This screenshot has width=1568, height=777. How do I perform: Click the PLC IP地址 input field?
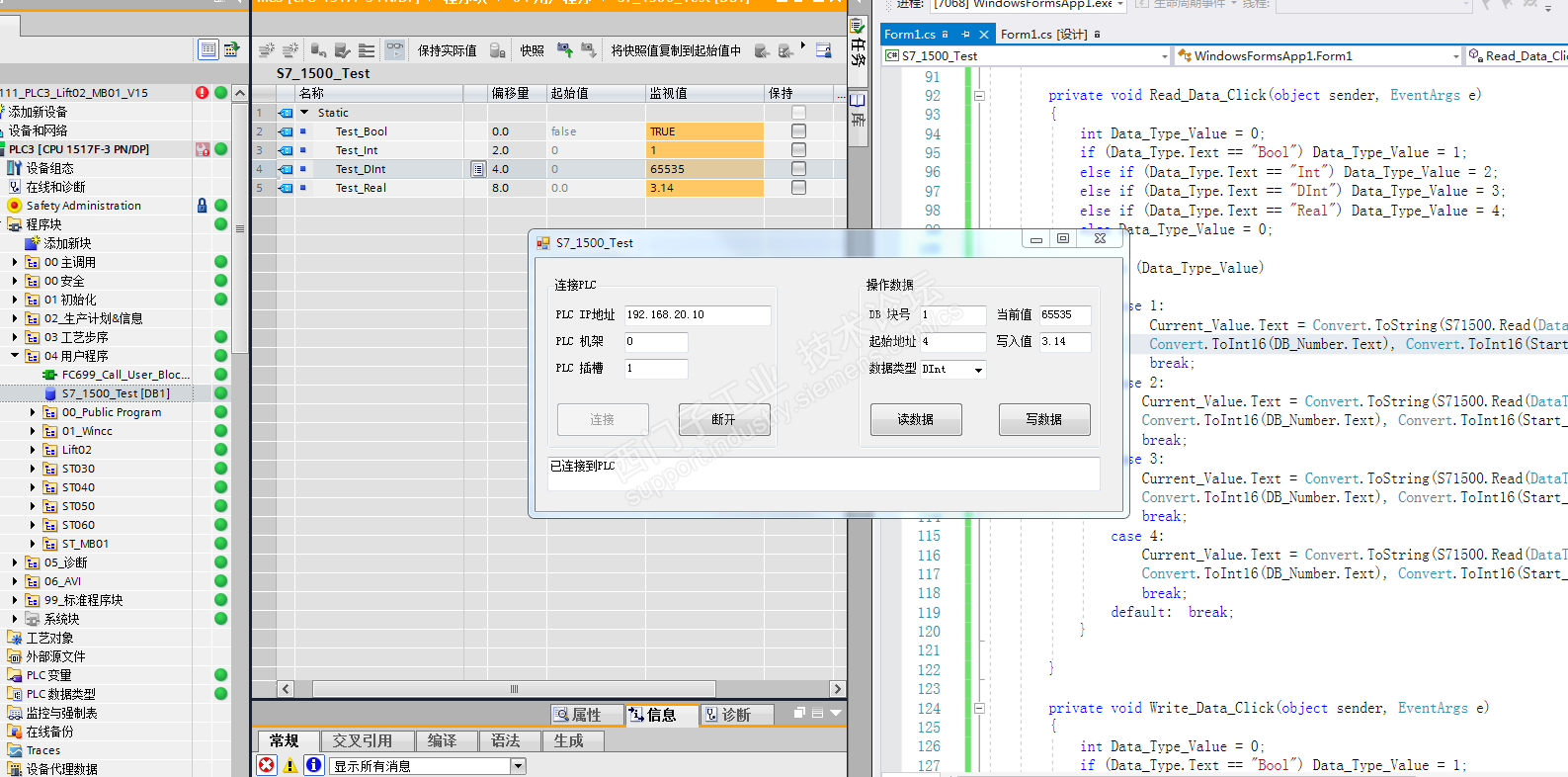click(697, 315)
